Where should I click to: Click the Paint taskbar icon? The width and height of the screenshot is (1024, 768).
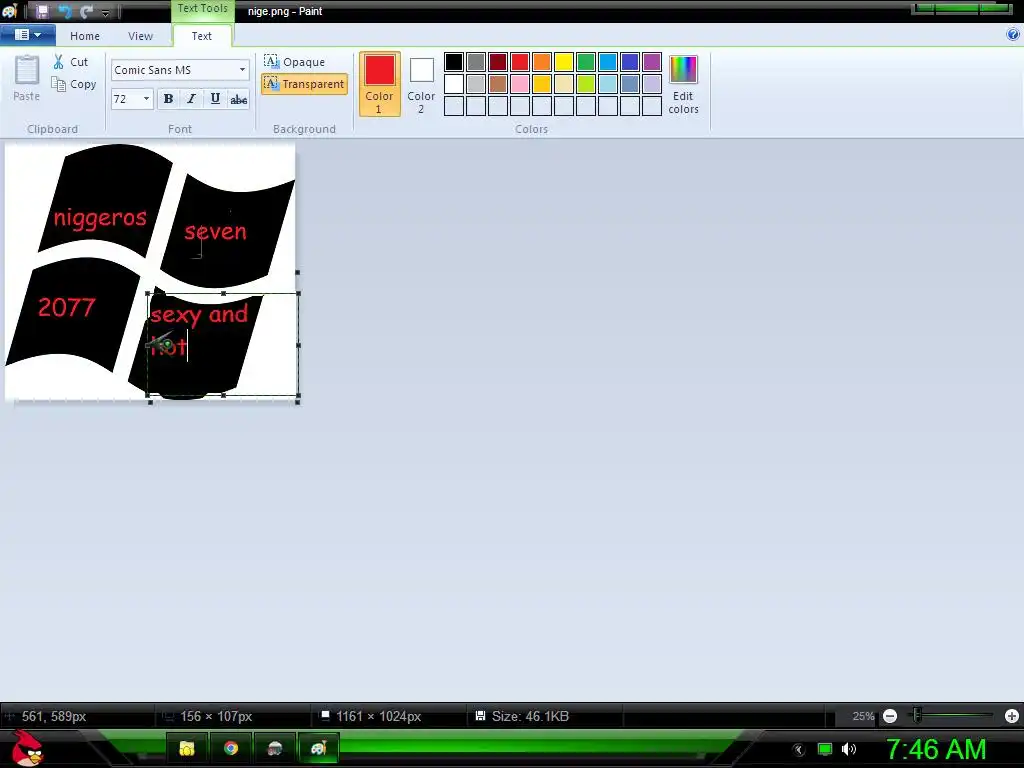(x=318, y=748)
